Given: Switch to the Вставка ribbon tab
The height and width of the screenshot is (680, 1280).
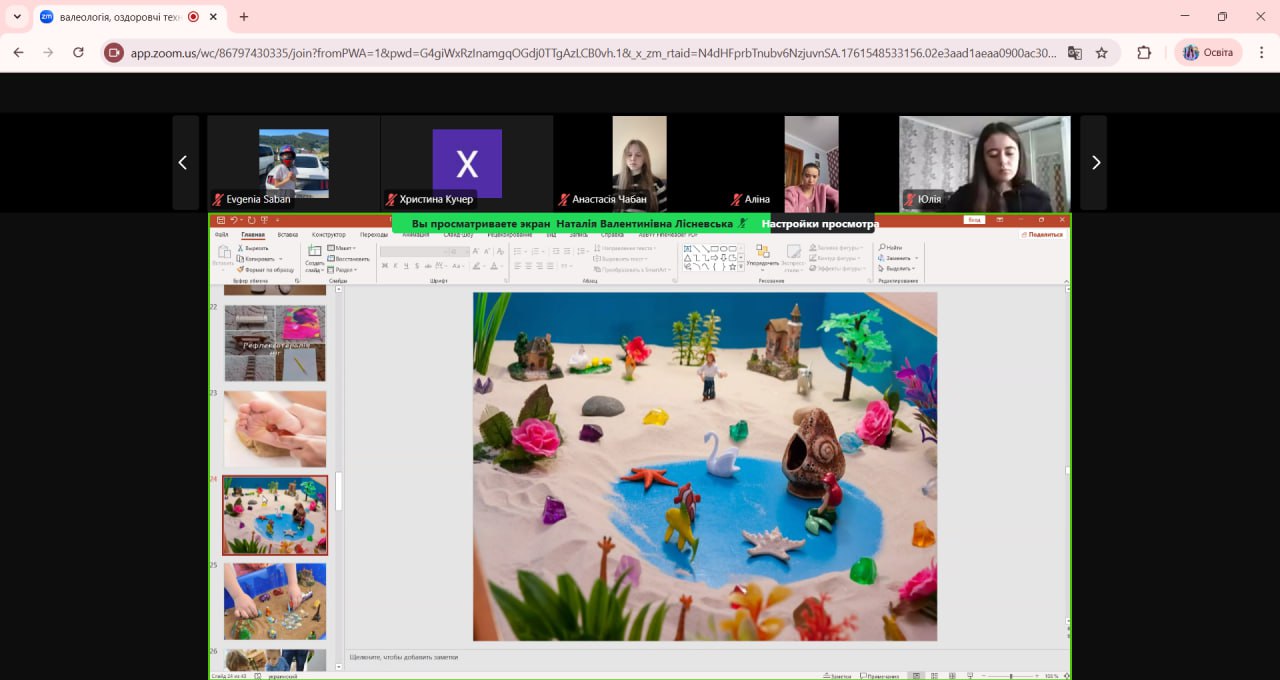Looking at the screenshot, I should [x=288, y=235].
